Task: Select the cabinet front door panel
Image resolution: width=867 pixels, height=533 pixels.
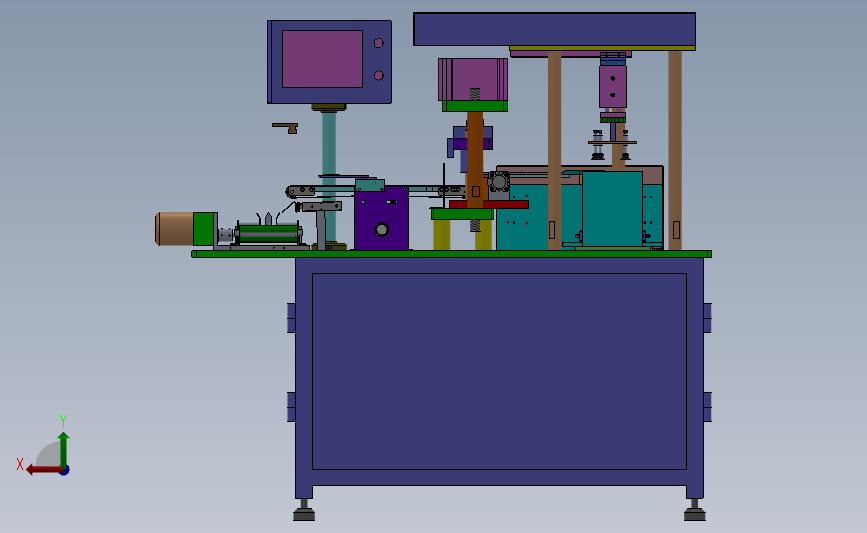Action: (x=499, y=372)
